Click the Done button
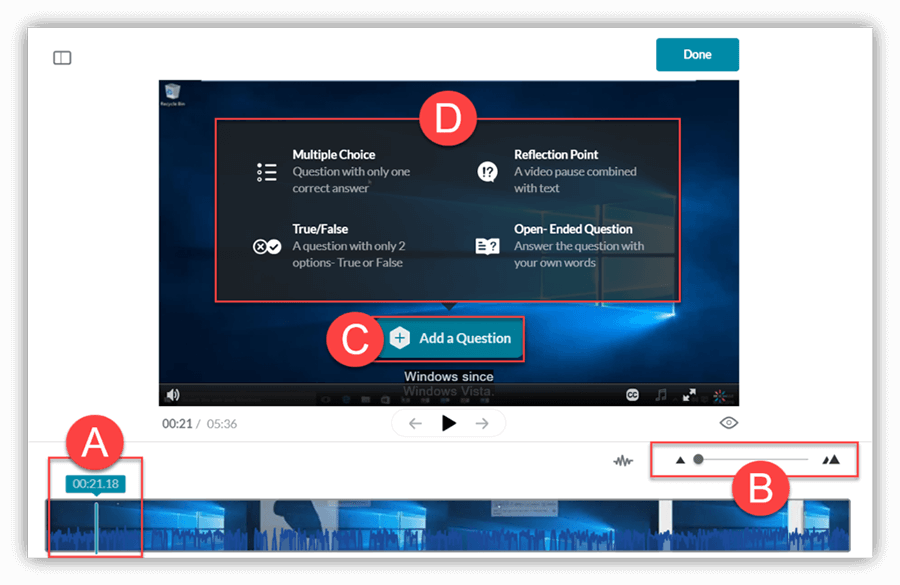Image resolution: width=900 pixels, height=585 pixels. click(x=697, y=55)
